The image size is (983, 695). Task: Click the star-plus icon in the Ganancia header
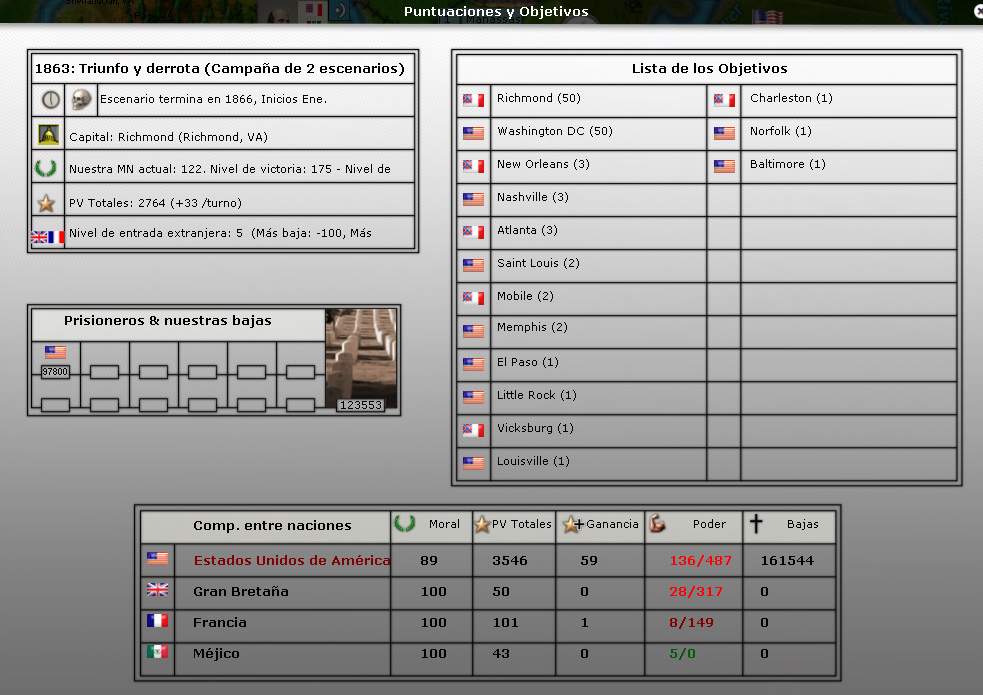pos(573,525)
